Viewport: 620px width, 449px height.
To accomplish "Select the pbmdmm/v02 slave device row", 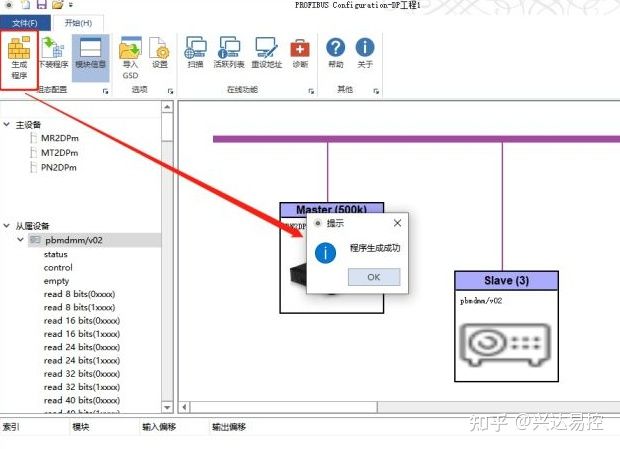I will click(94, 240).
